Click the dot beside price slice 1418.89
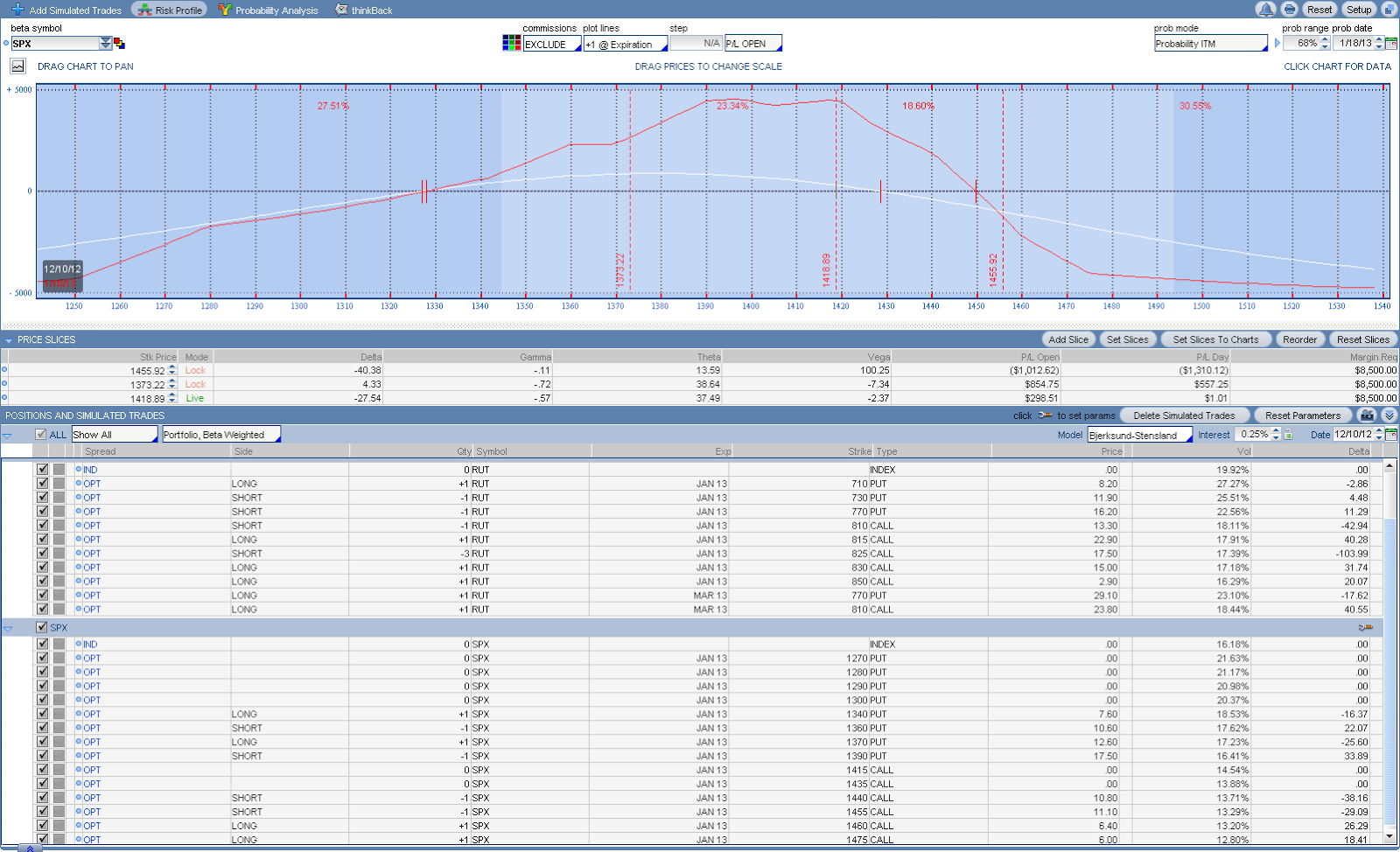 [4, 398]
